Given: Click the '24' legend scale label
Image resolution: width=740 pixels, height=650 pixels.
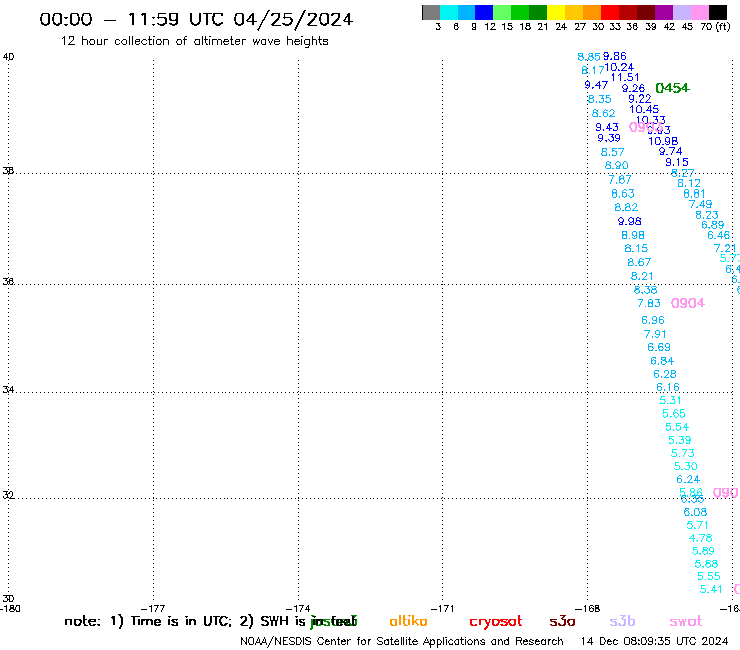Looking at the screenshot, I should point(561,27).
